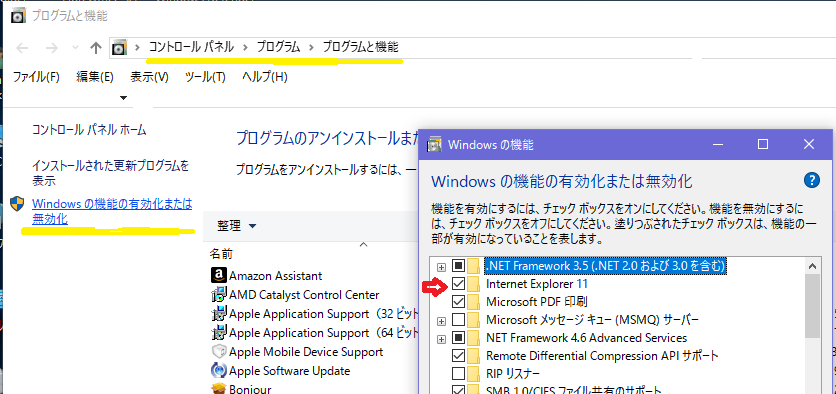Expand the Microsoft メッセージ キュー (MSMQ) tree node
Screen dimensions: 836x394
click(x=441, y=321)
